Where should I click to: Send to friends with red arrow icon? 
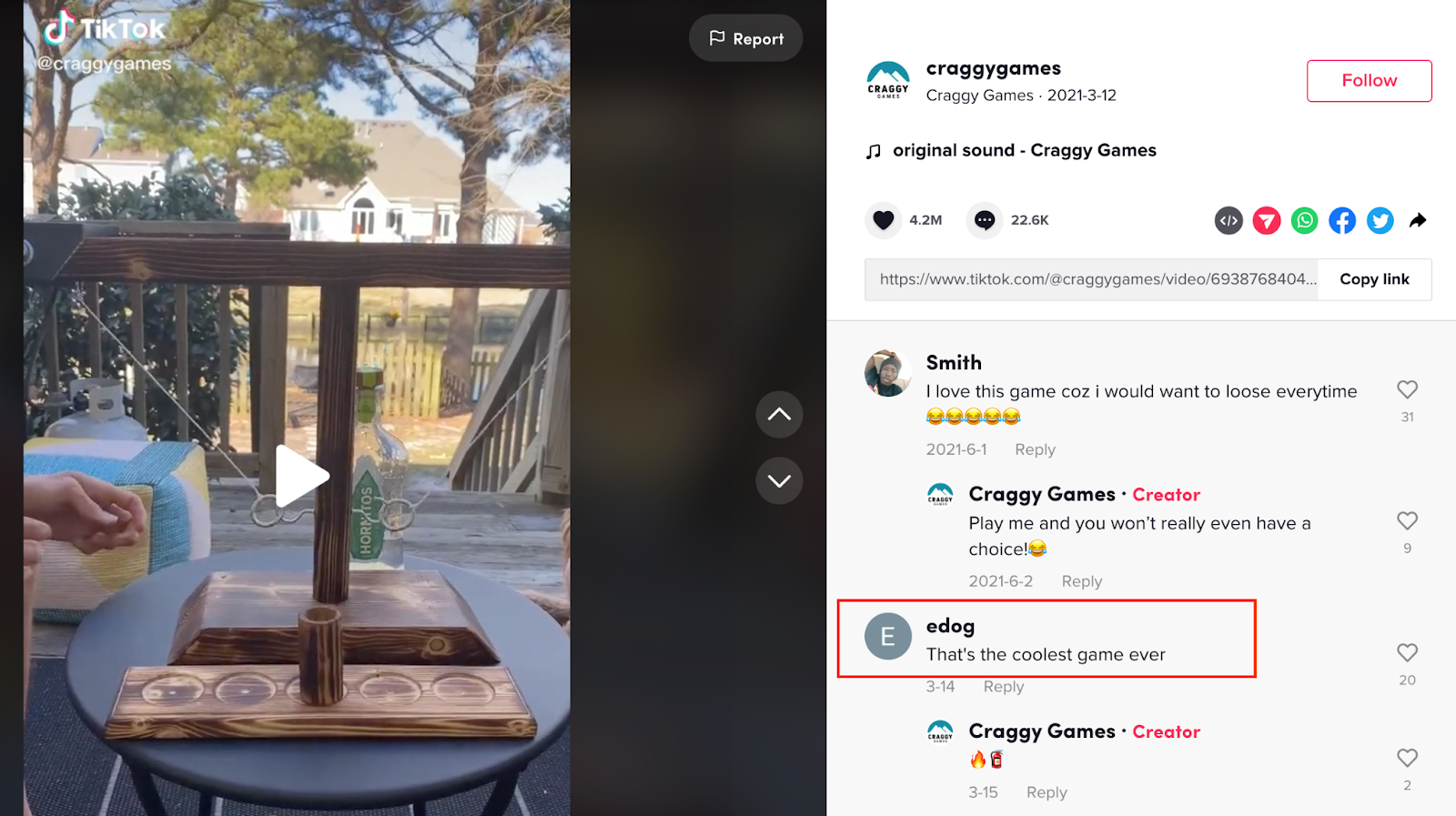click(x=1267, y=220)
